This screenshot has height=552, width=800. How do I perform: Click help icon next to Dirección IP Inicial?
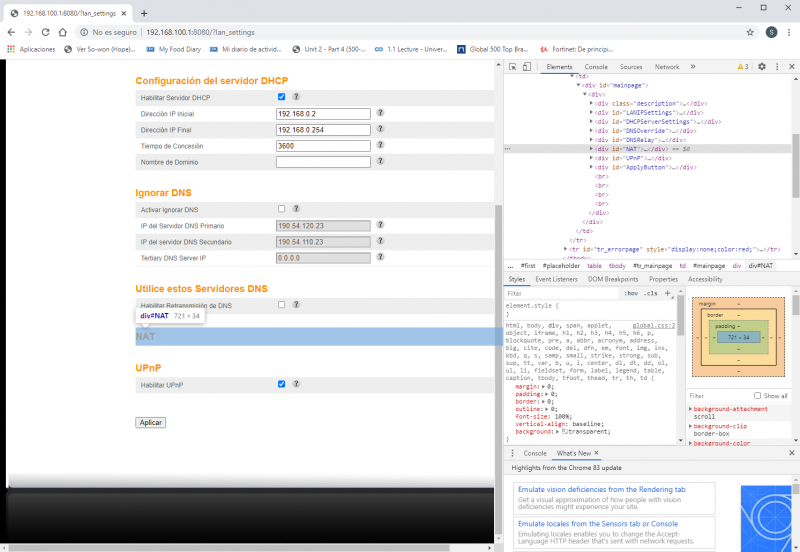pos(380,114)
